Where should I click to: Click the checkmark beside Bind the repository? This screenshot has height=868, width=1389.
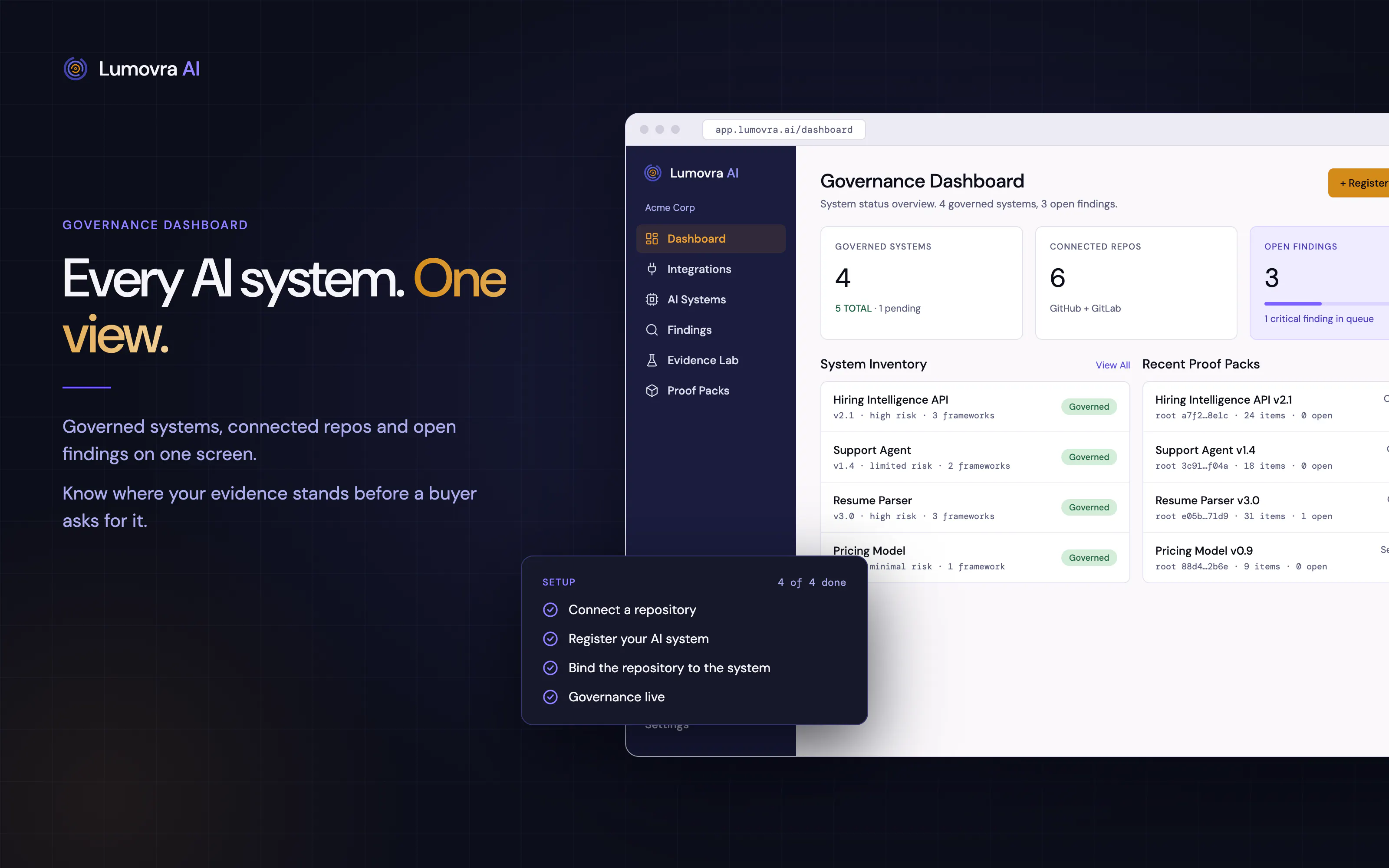point(550,667)
